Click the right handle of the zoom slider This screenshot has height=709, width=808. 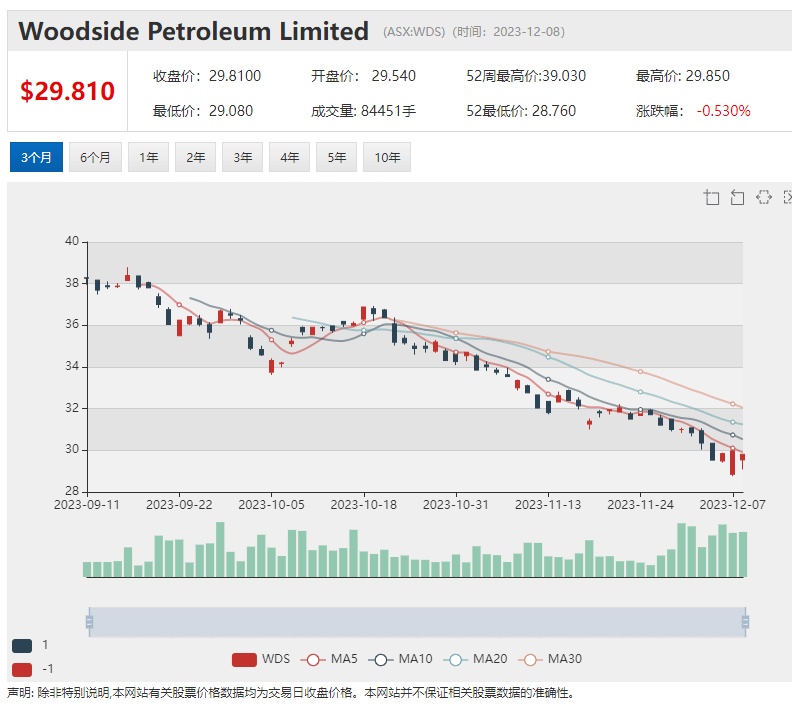point(745,622)
